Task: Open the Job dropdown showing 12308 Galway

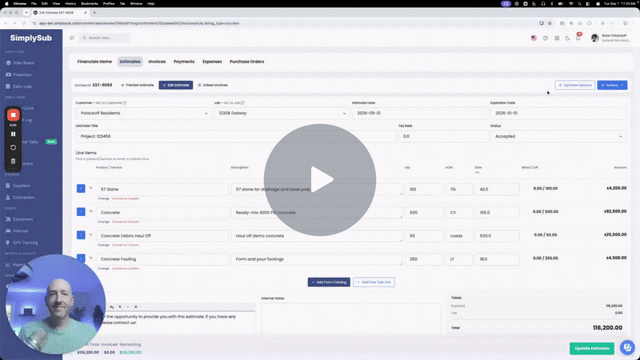Action: pos(282,113)
